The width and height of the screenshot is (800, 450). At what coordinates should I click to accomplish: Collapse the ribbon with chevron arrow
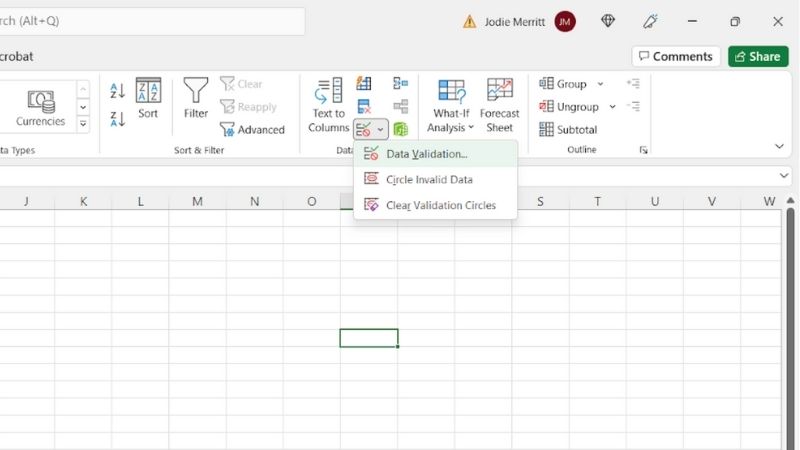click(779, 147)
